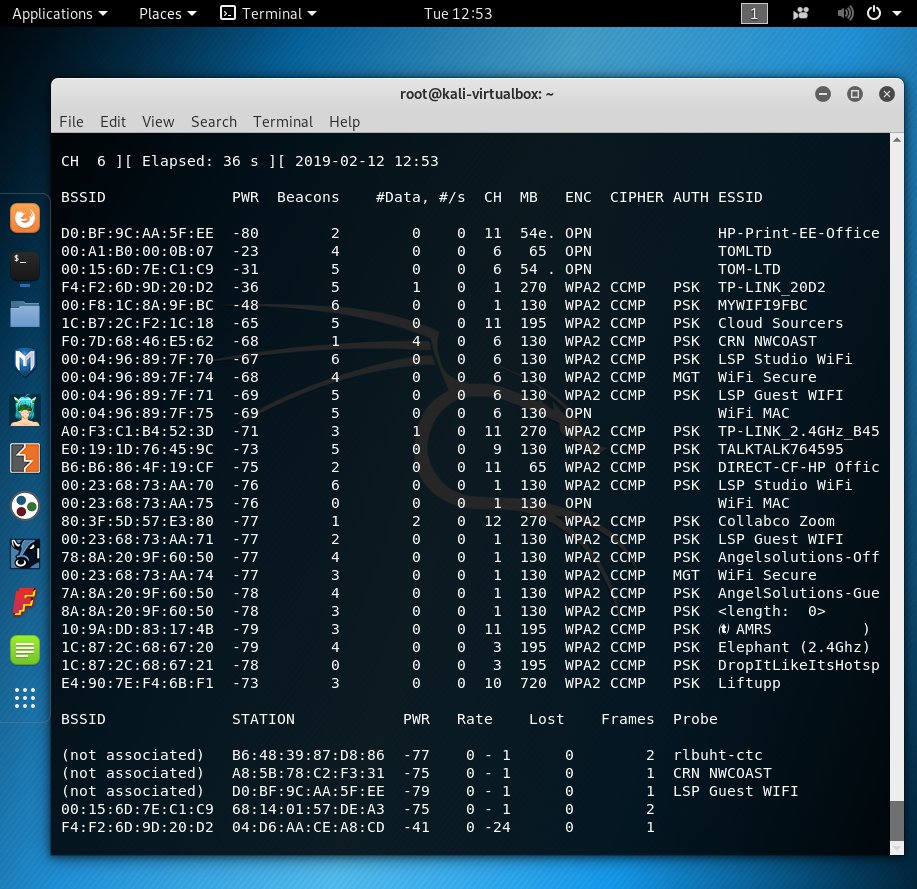Click the STATION column header

pos(263,719)
